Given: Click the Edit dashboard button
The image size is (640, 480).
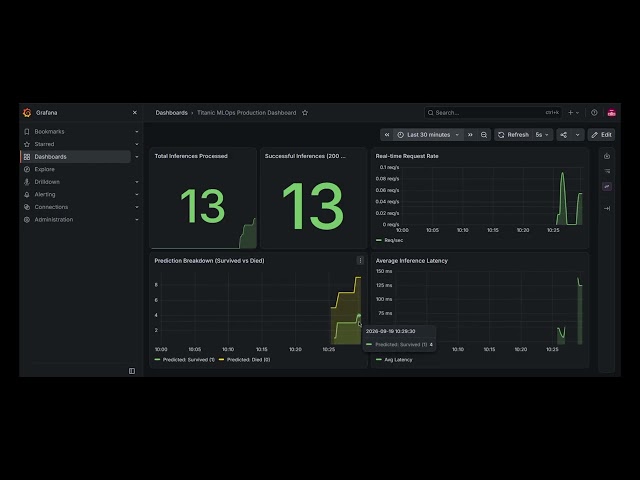Looking at the screenshot, I should (601, 135).
